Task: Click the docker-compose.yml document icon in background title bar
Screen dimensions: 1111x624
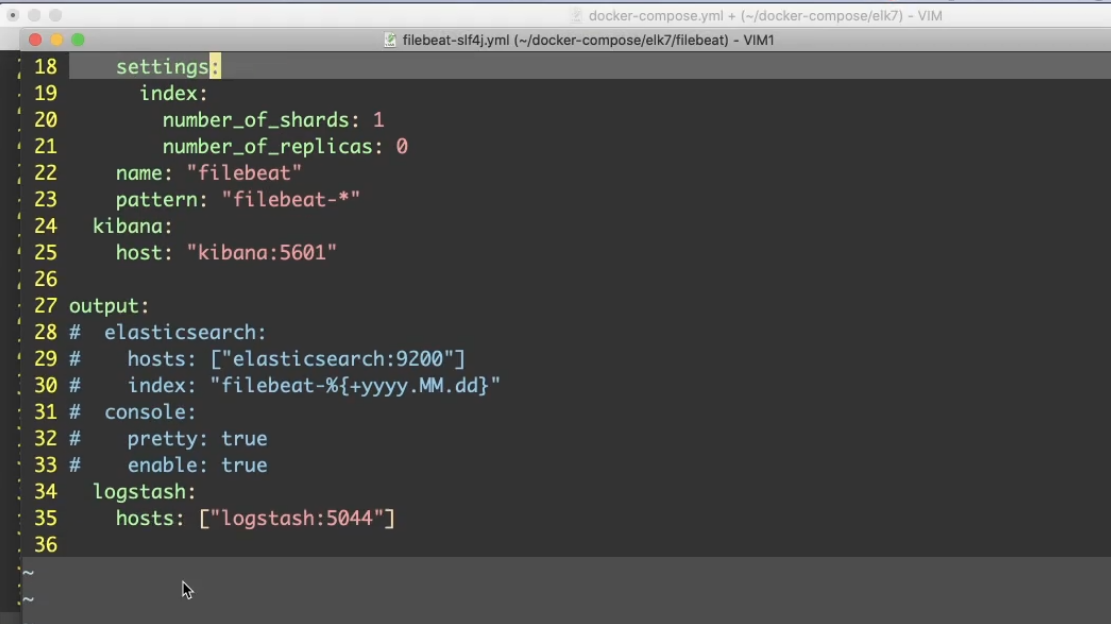Action: (x=576, y=15)
